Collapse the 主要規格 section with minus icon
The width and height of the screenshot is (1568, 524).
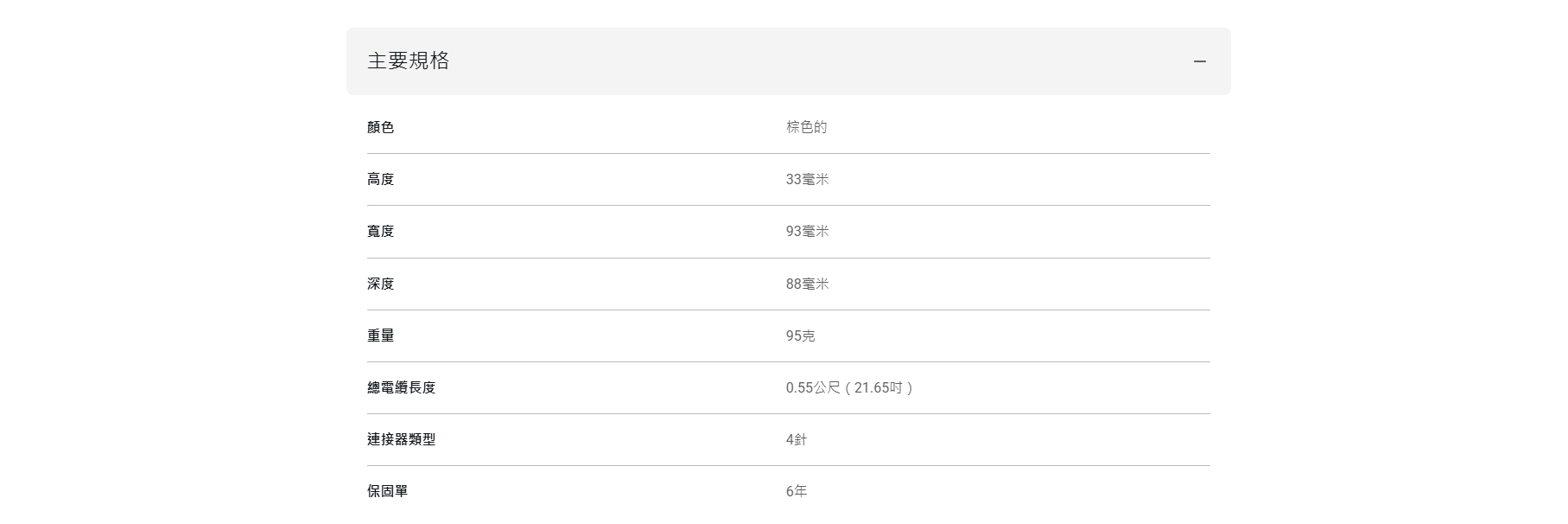[x=1199, y=61]
